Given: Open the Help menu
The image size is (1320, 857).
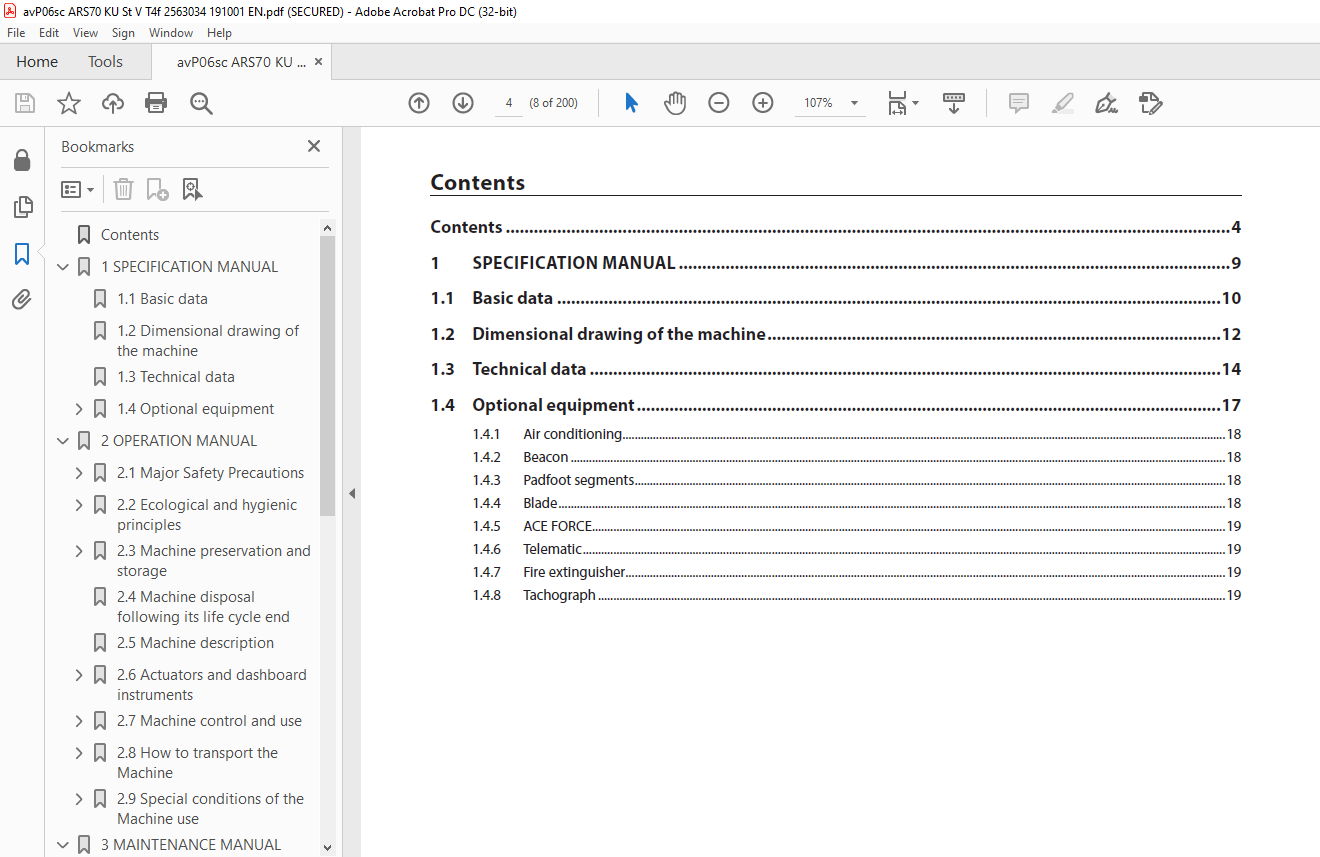Looking at the screenshot, I should pos(219,33).
